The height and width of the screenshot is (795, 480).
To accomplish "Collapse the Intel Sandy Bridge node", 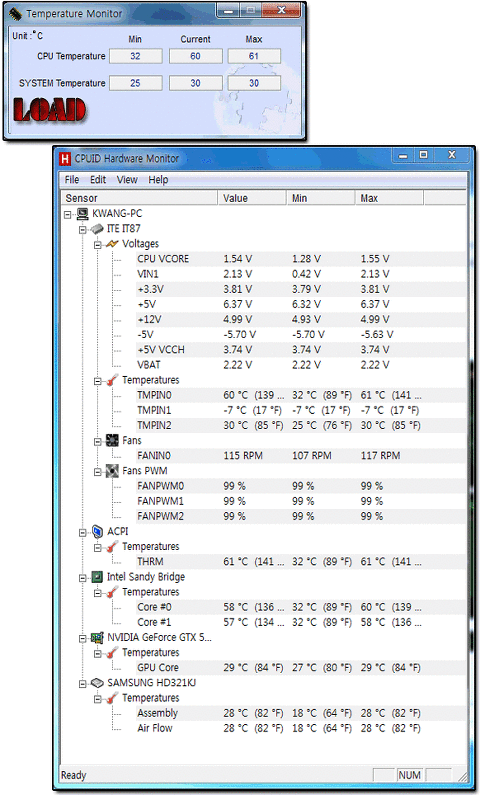I will click(x=83, y=578).
